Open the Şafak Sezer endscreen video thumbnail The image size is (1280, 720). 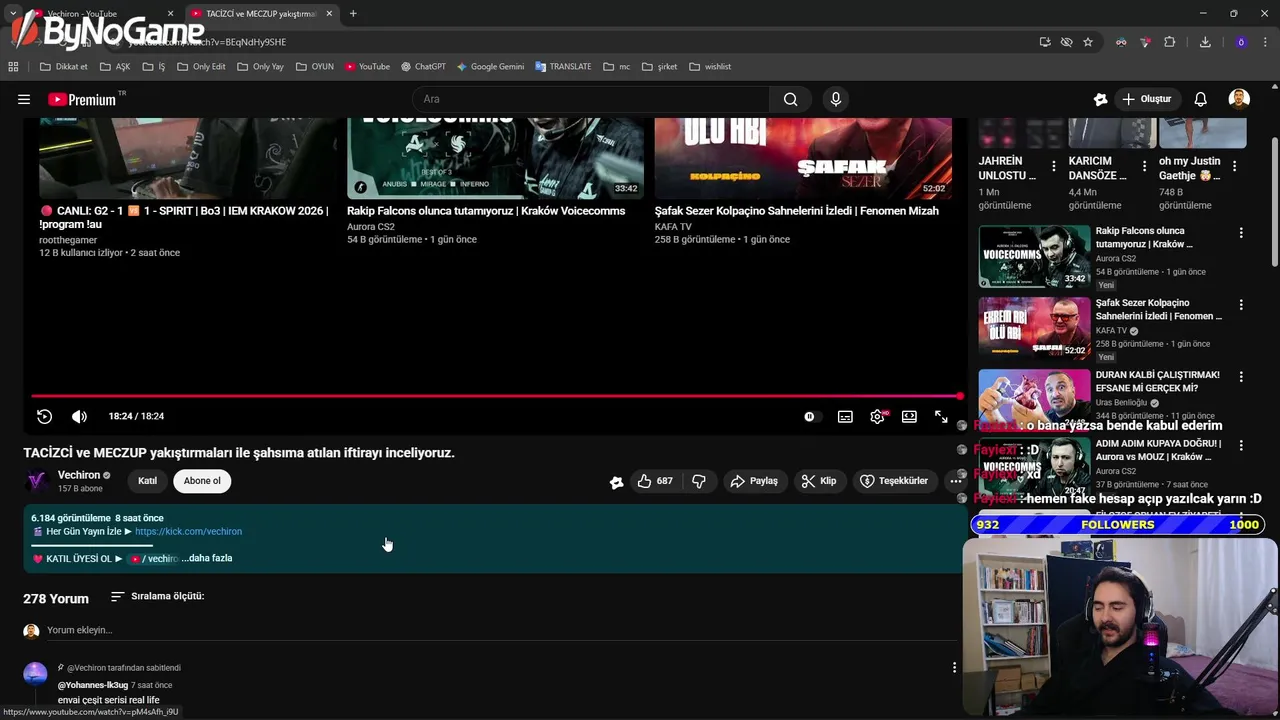tap(803, 159)
